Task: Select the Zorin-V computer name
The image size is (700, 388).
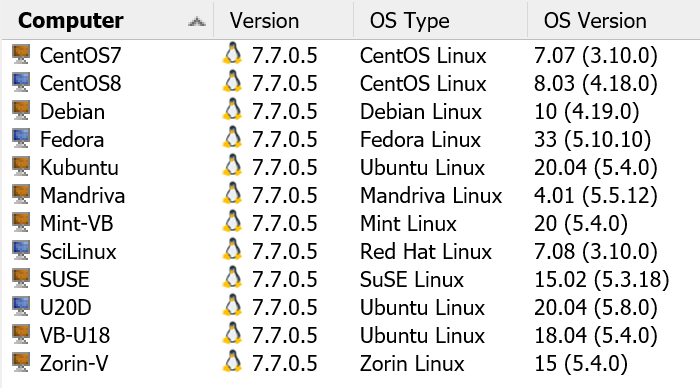Action: click(74, 364)
